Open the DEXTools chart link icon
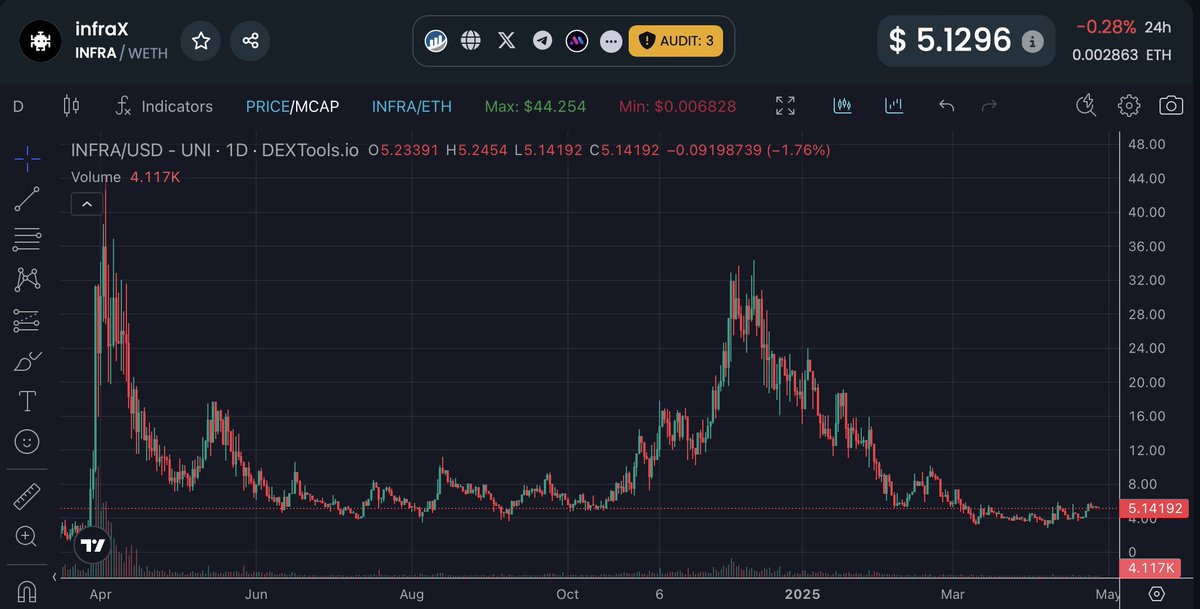Image resolution: width=1200 pixels, height=609 pixels. click(x=436, y=41)
